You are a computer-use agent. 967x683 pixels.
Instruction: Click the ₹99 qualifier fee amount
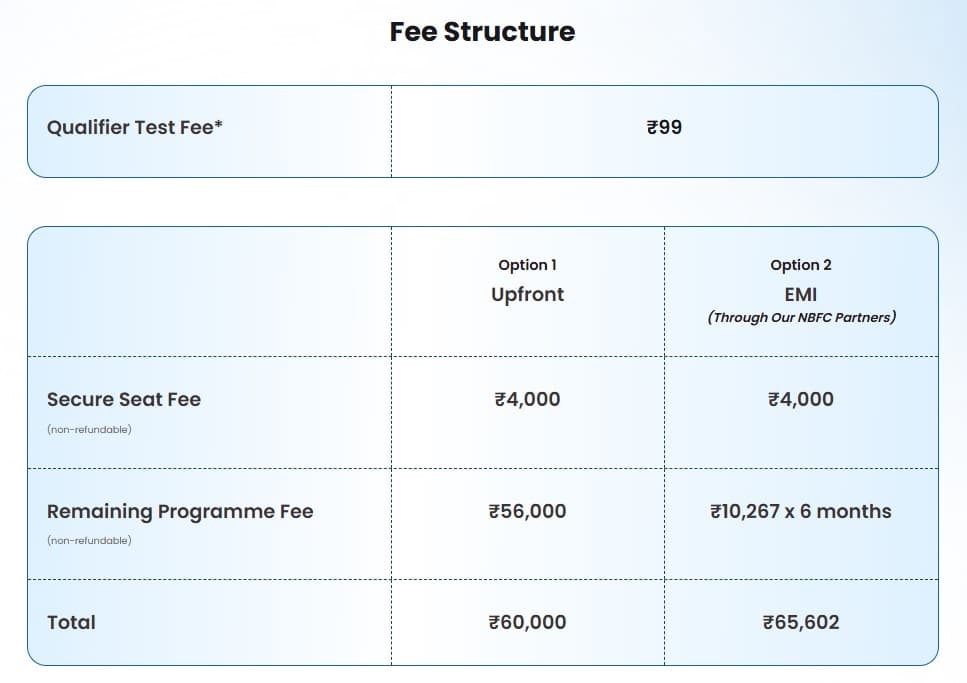pyautogui.click(x=664, y=128)
